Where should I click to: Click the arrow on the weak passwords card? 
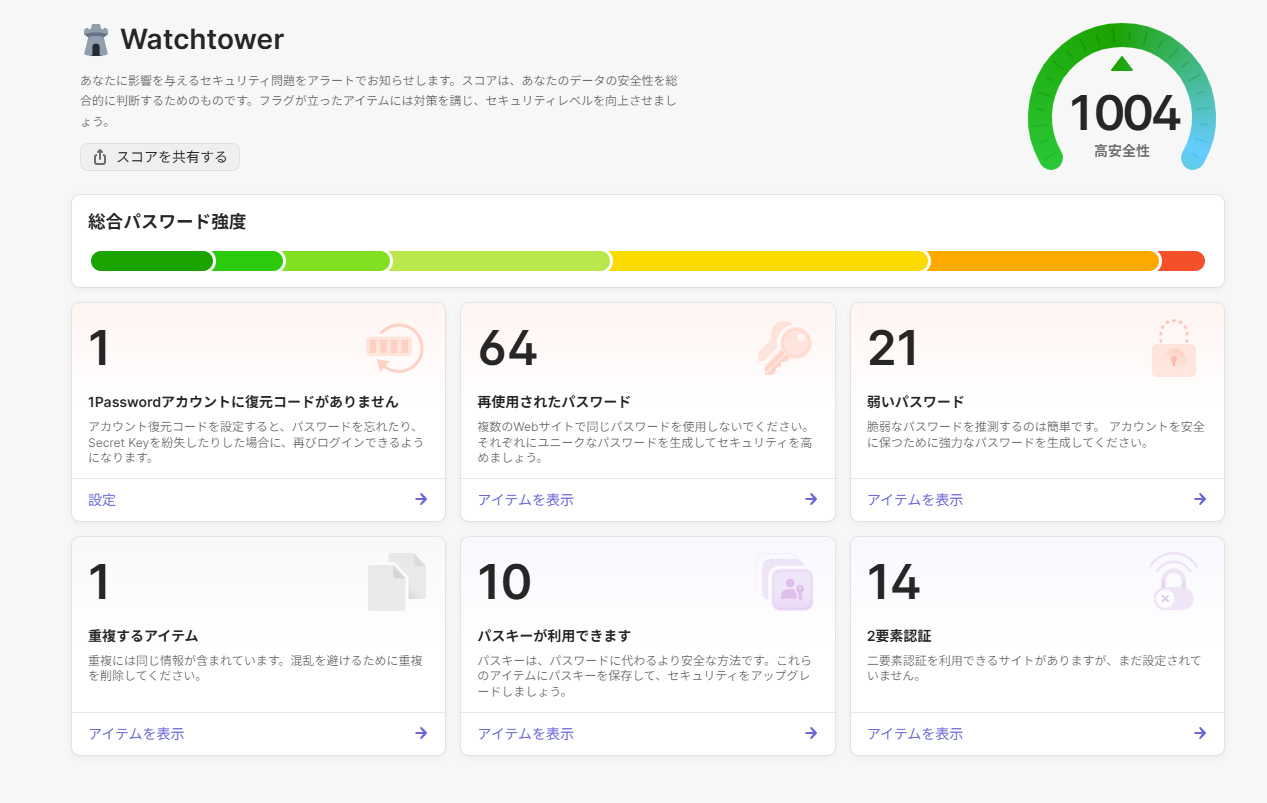tap(1201, 499)
